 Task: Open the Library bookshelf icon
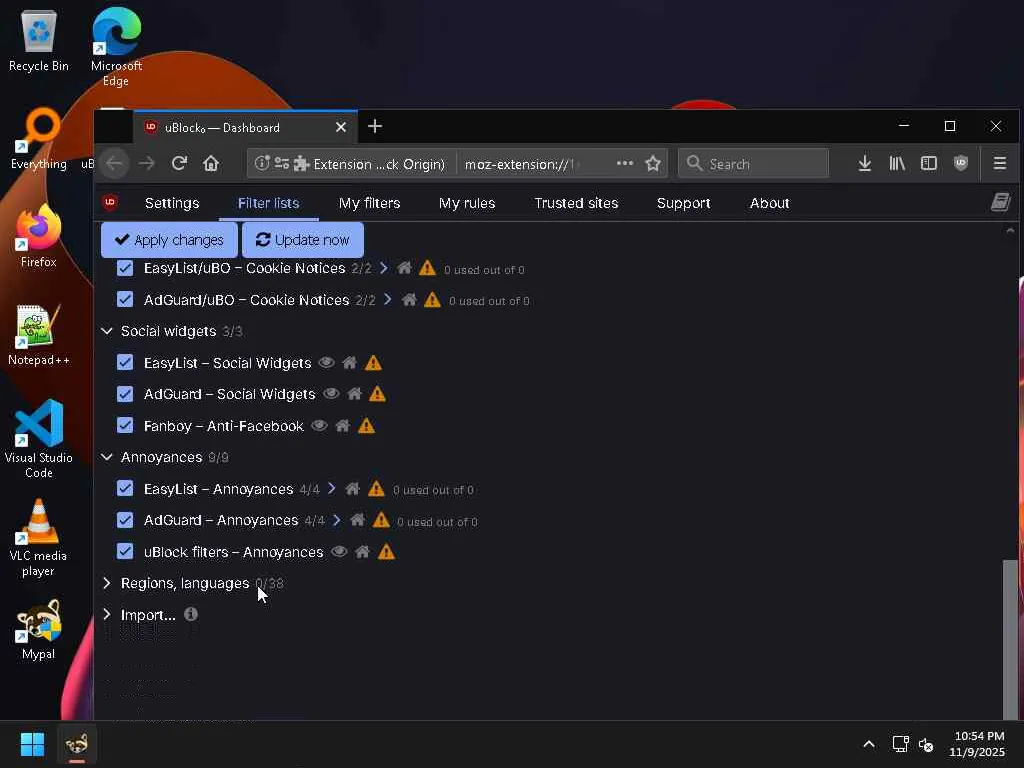[897, 163]
